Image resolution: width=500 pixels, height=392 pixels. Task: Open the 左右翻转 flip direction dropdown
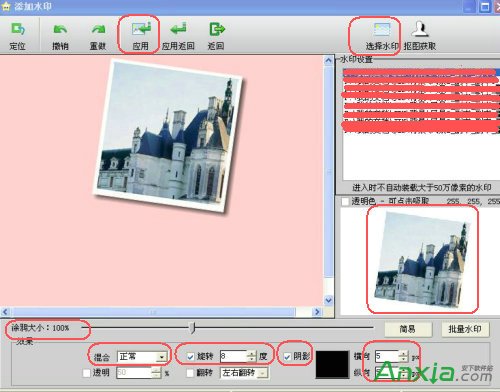[263, 373]
